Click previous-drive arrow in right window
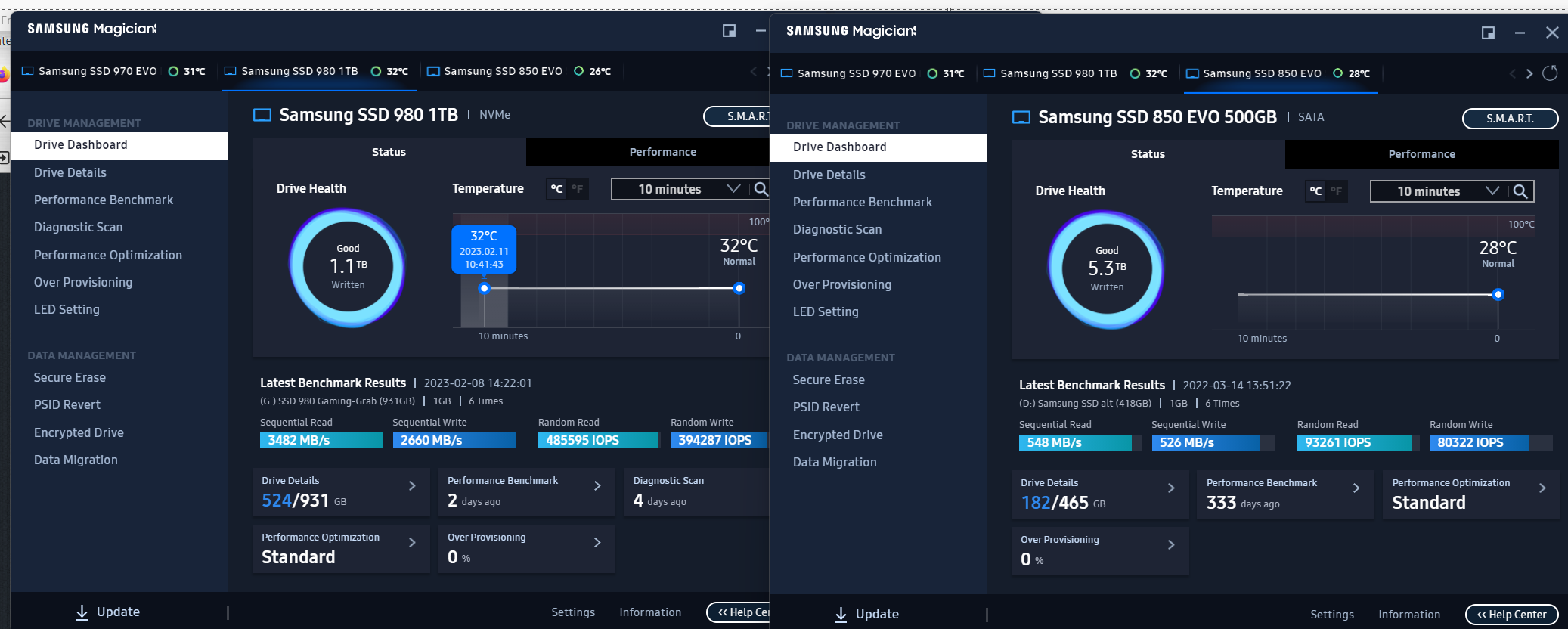Viewport: 1568px width, 629px height. pos(1512,73)
